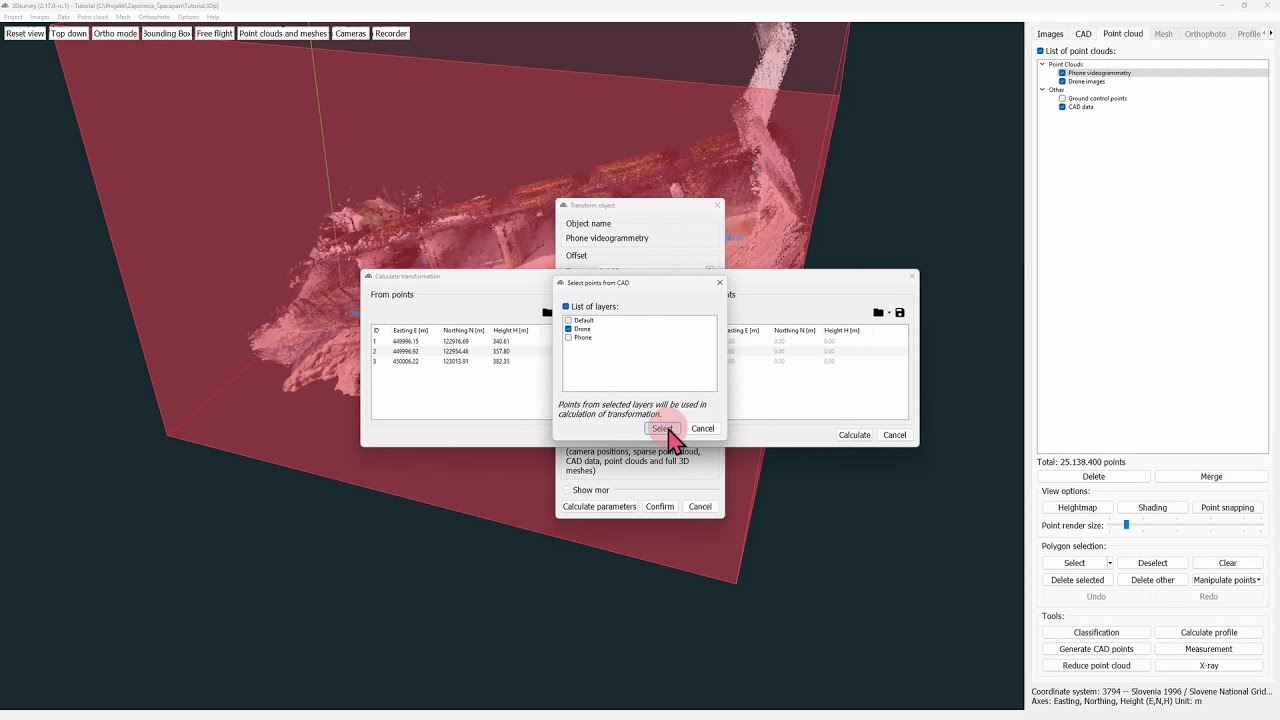Check the Phone layer in the CAD dialog
This screenshot has width=1280, height=720.
tap(568, 337)
